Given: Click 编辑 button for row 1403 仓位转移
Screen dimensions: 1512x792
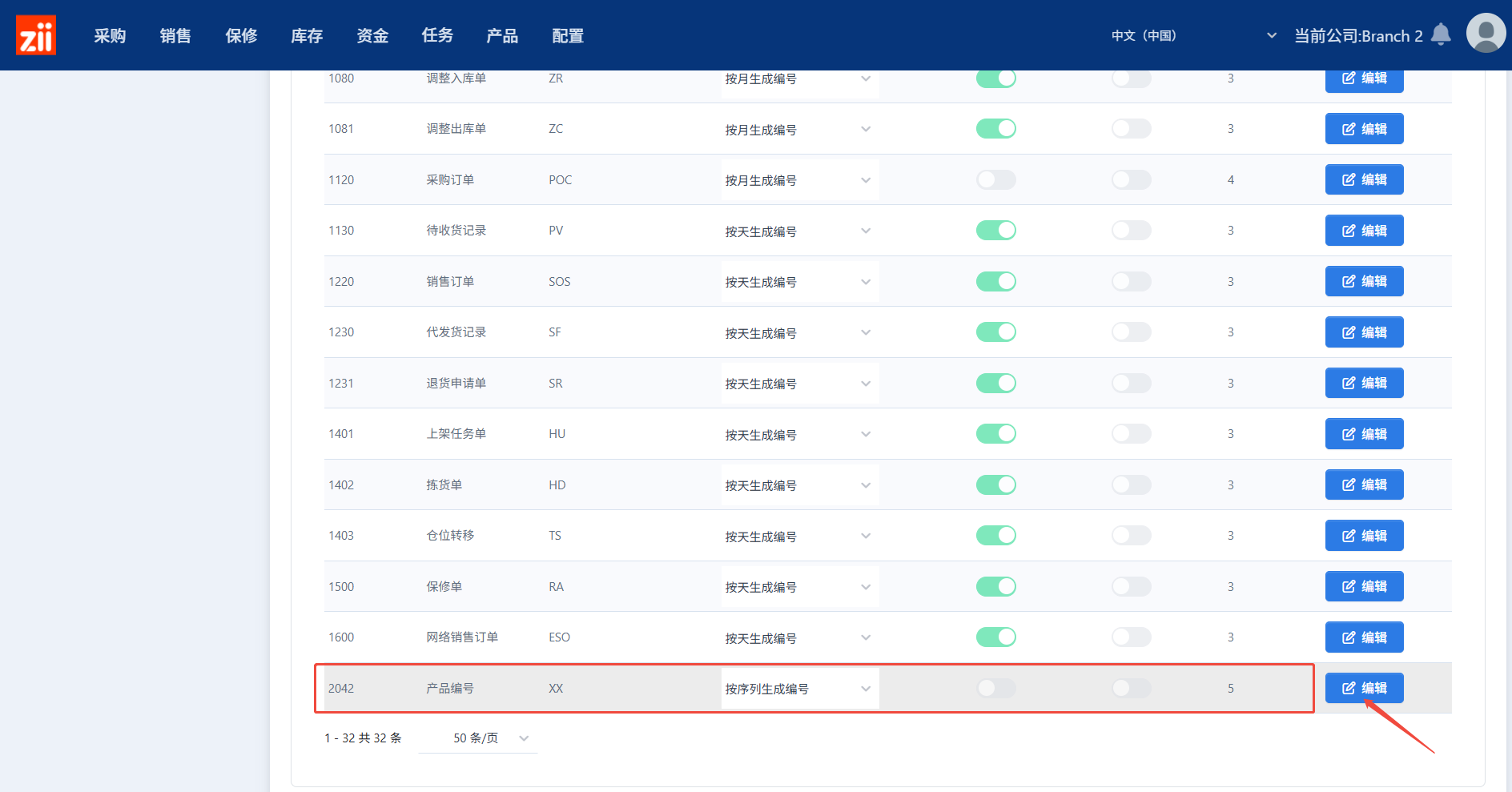Looking at the screenshot, I should (x=1364, y=536).
